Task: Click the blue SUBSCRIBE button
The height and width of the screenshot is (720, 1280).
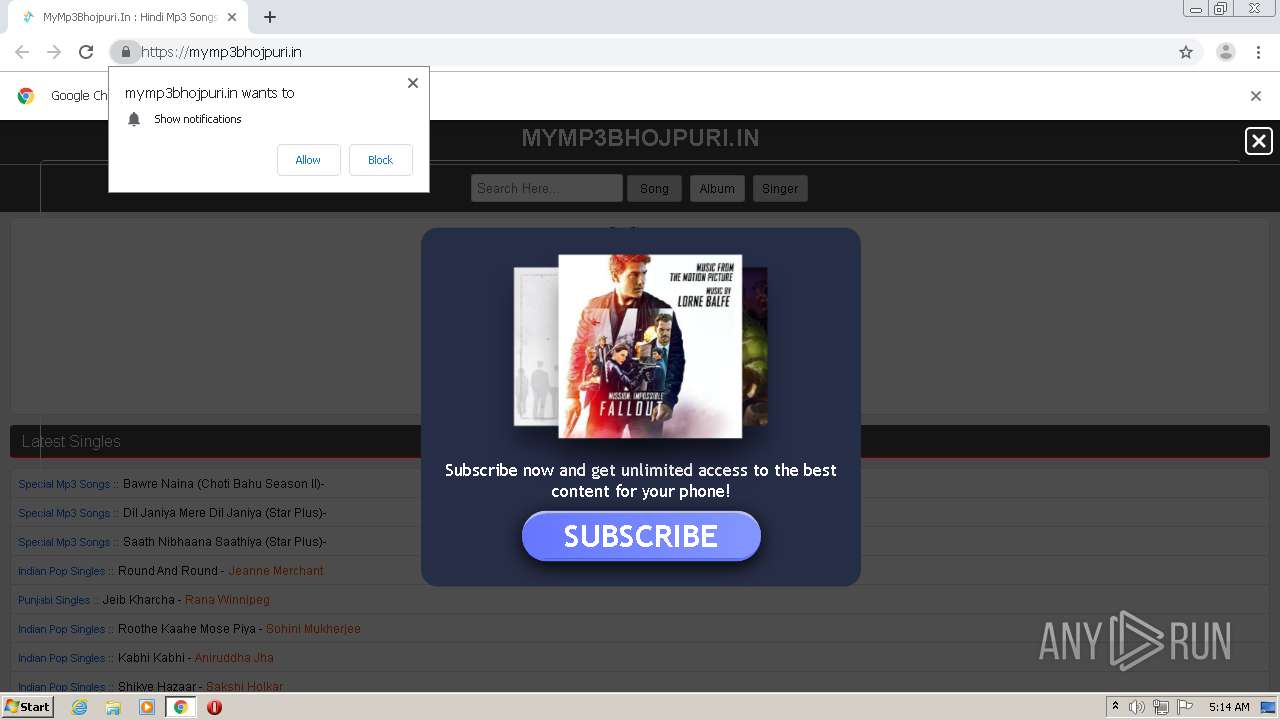Action: [x=641, y=536]
